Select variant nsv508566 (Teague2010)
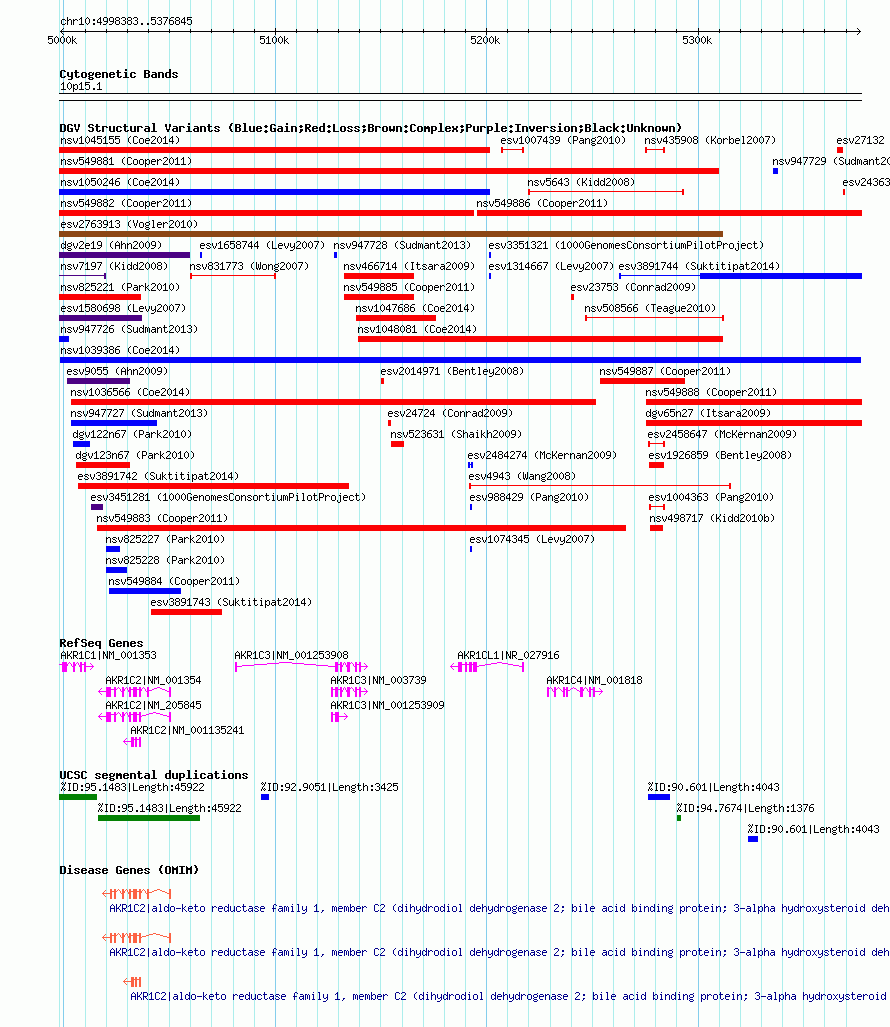Viewport: 890px width, 1027px height. point(650,308)
